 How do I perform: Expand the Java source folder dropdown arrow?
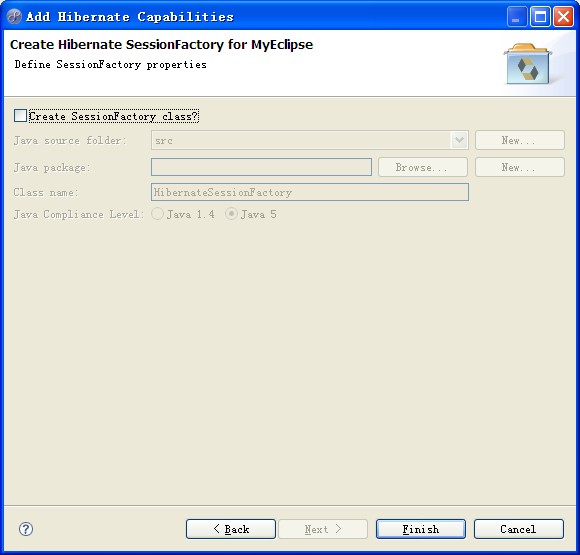(459, 140)
